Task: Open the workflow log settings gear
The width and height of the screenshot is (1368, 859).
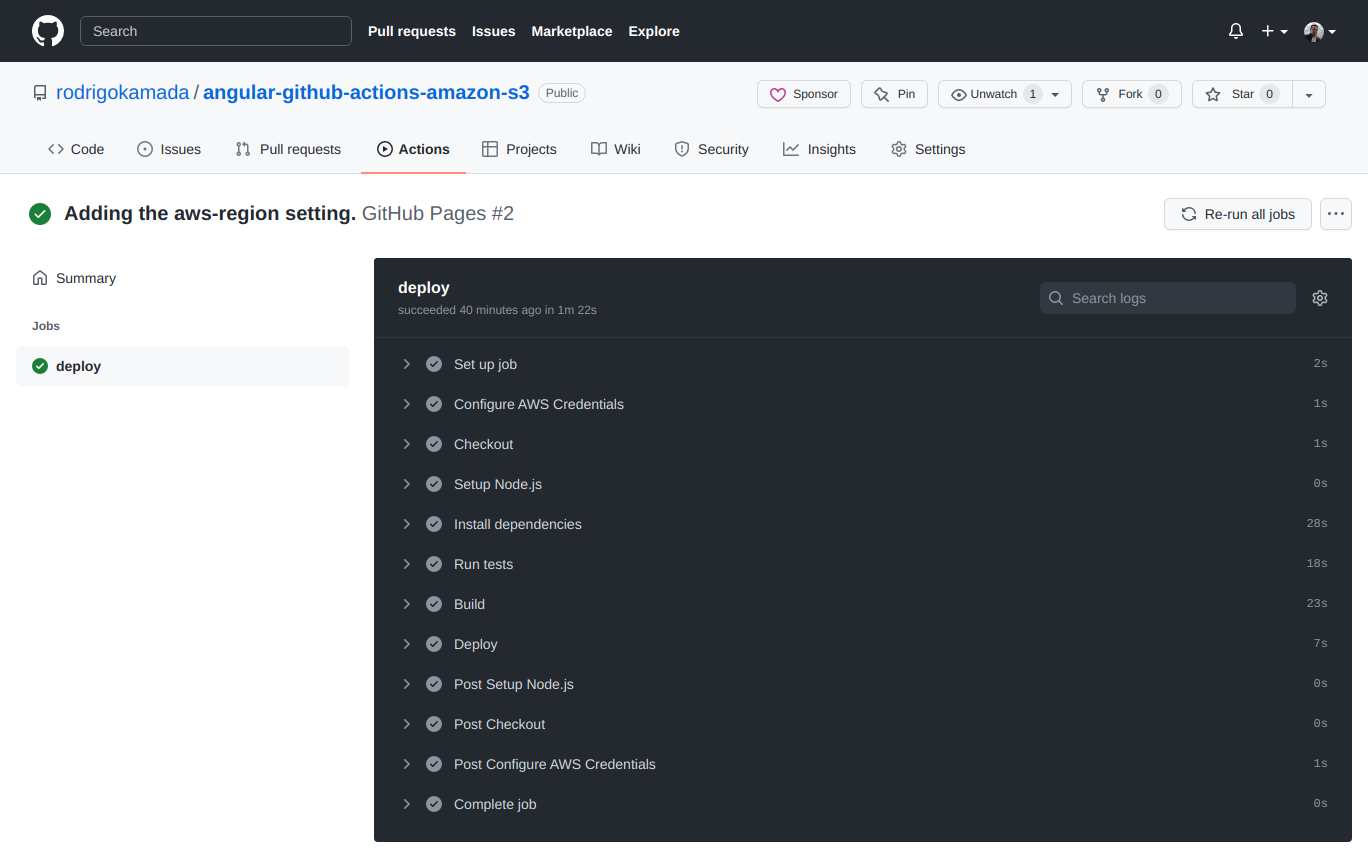Action: tap(1319, 297)
